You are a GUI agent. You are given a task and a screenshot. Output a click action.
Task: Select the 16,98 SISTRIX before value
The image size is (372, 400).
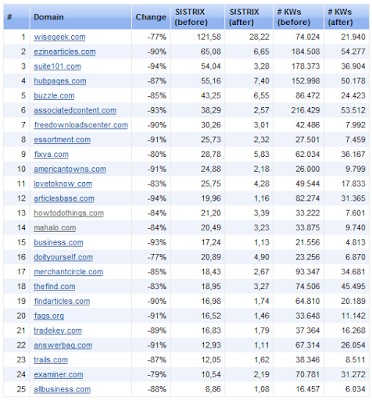click(x=211, y=301)
